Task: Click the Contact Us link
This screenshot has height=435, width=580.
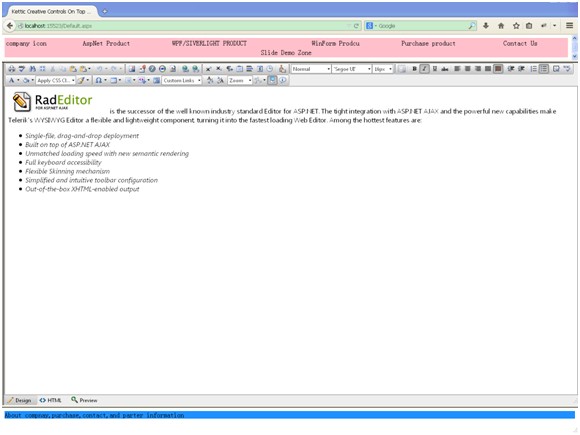Action: pos(520,43)
